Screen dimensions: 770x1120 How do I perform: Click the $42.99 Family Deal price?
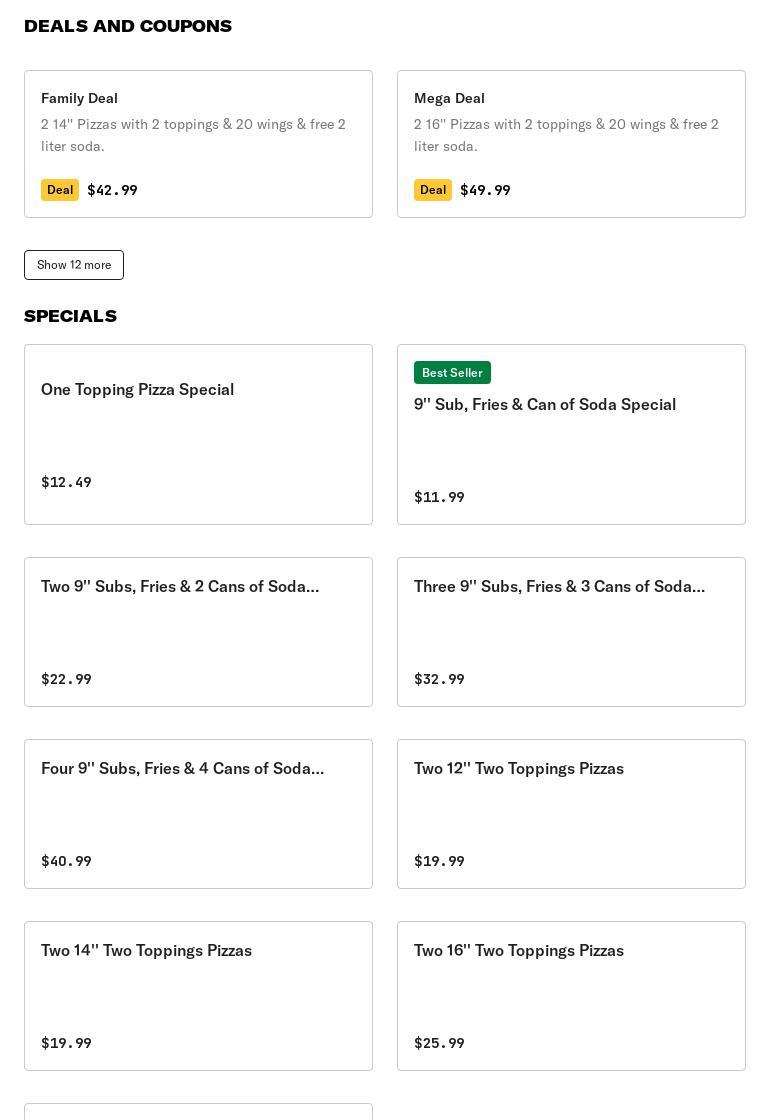[x=112, y=190]
